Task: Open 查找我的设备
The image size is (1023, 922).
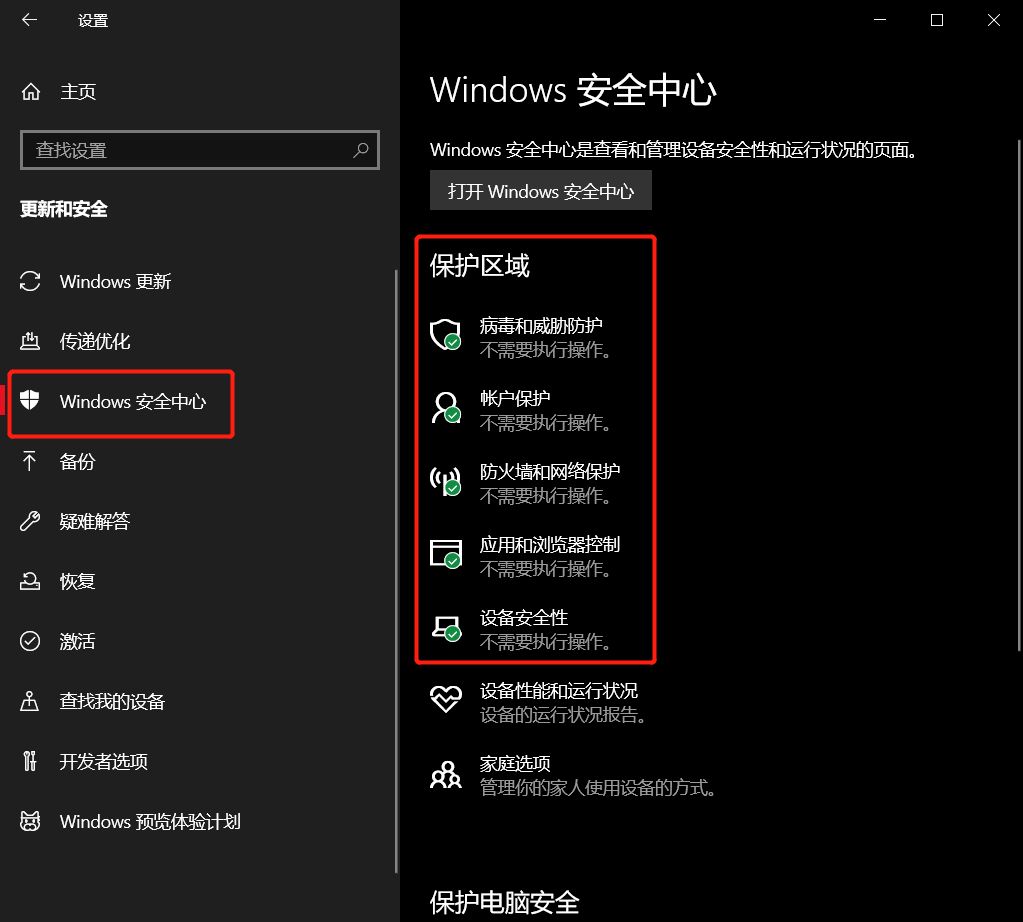Action: pyautogui.click(x=111, y=701)
